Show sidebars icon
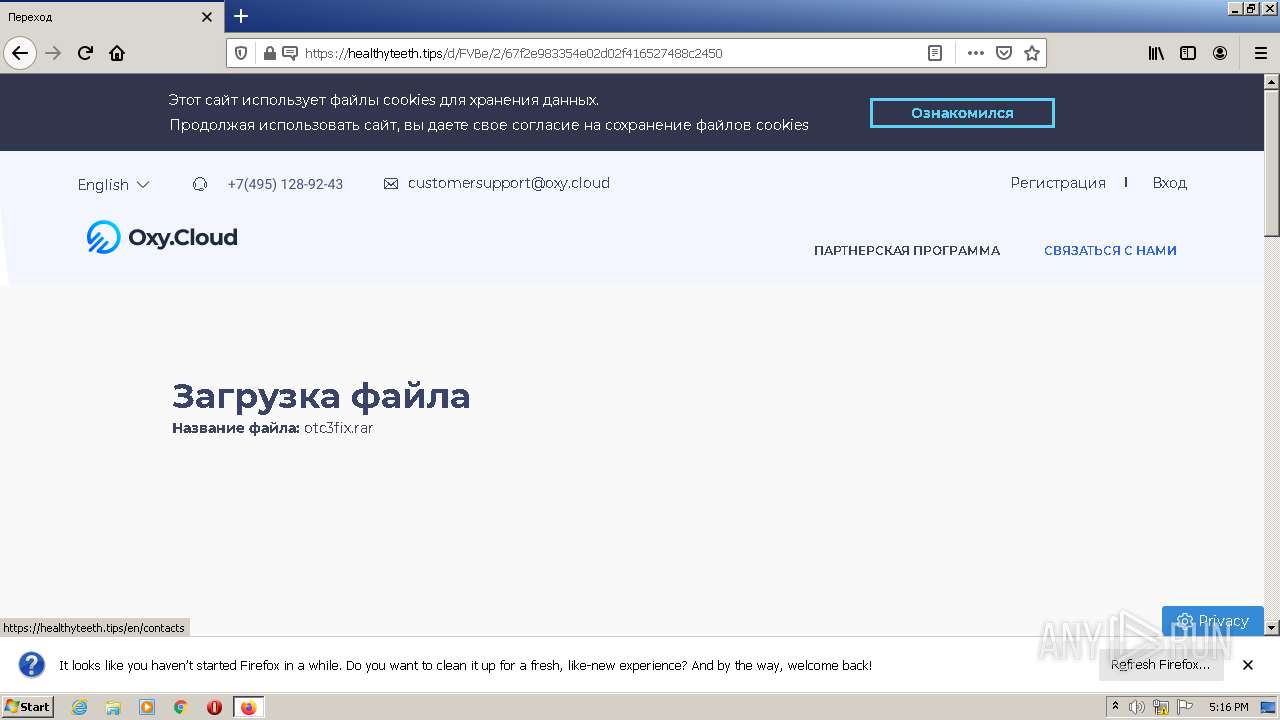 (1188, 53)
